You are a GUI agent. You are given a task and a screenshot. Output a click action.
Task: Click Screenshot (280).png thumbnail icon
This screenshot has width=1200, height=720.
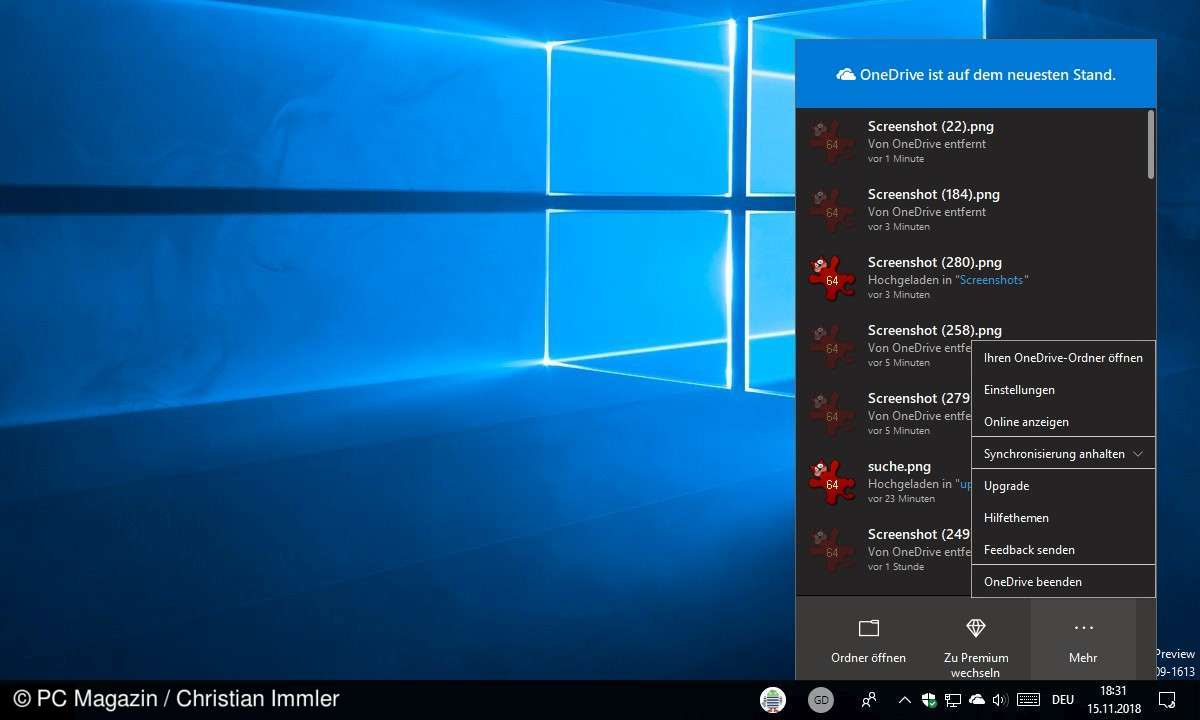(832, 278)
